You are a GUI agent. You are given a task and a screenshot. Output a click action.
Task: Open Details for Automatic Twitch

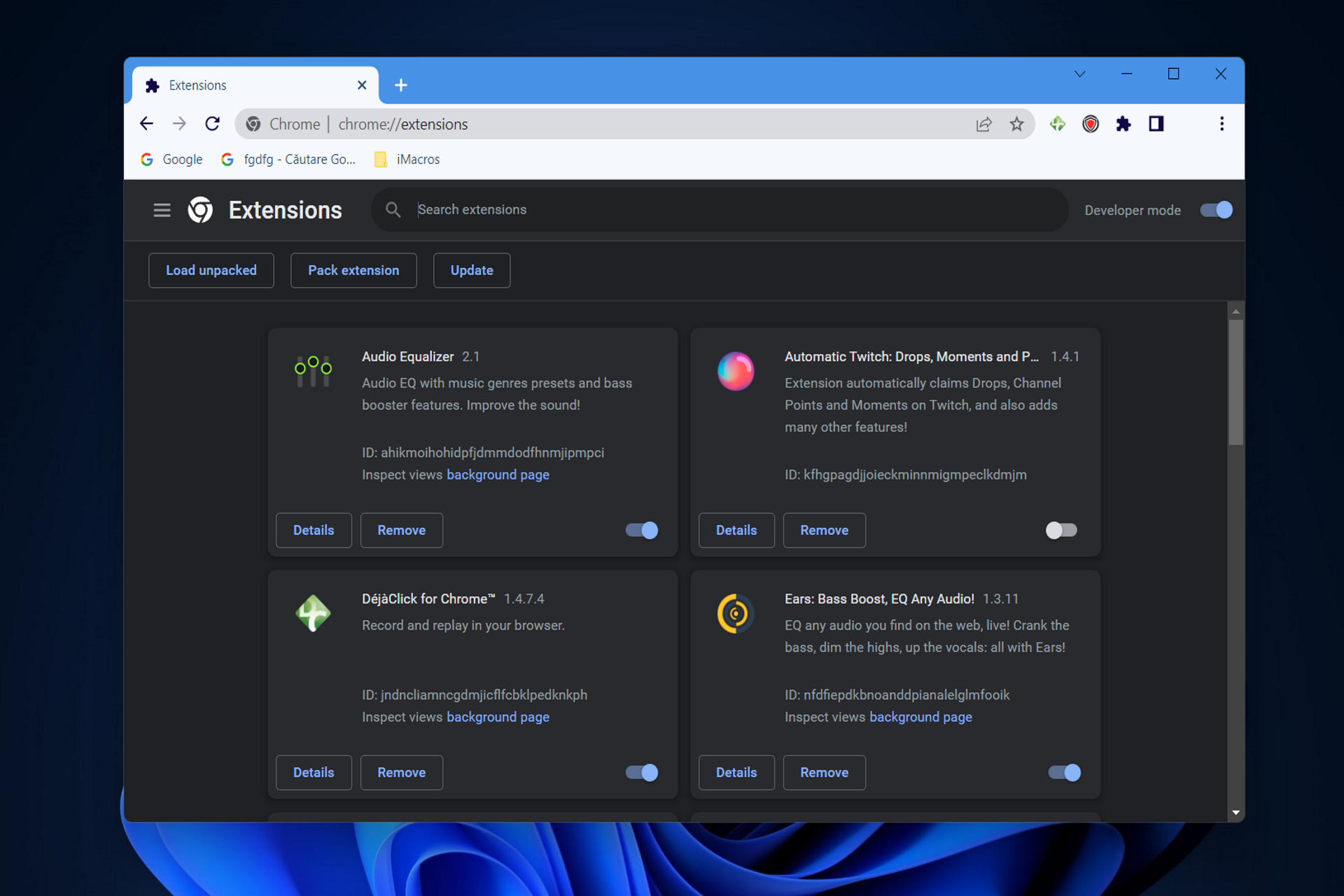736,531
